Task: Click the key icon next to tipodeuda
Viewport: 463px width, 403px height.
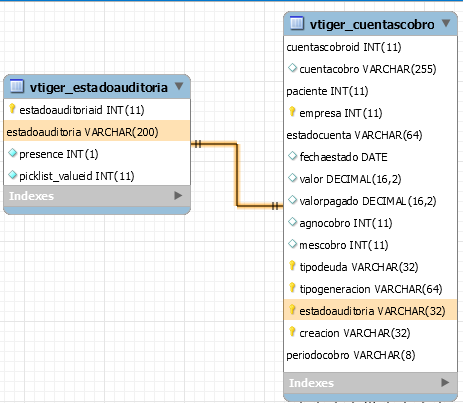Action: (x=292, y=265)
